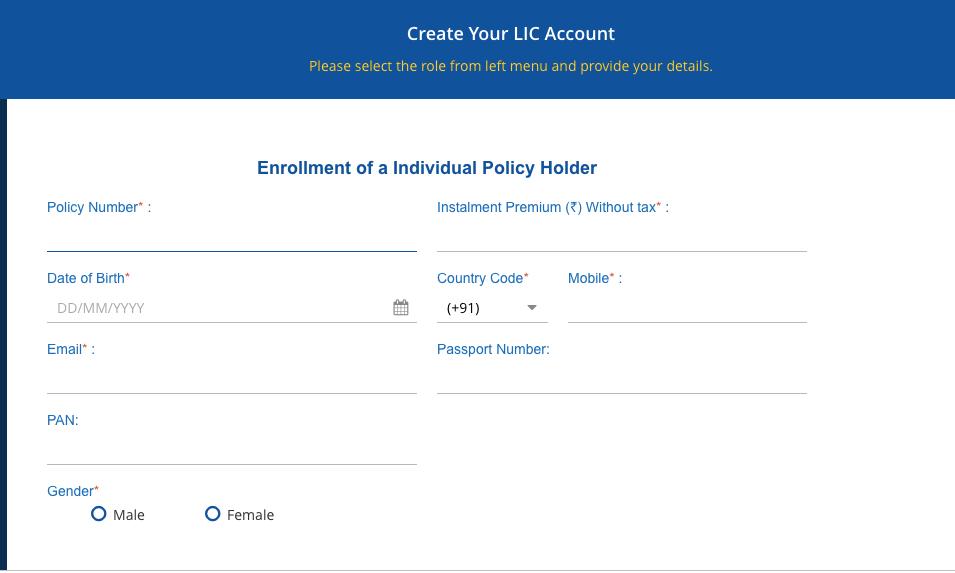Click the Male label text

click(x=129, y=515)
